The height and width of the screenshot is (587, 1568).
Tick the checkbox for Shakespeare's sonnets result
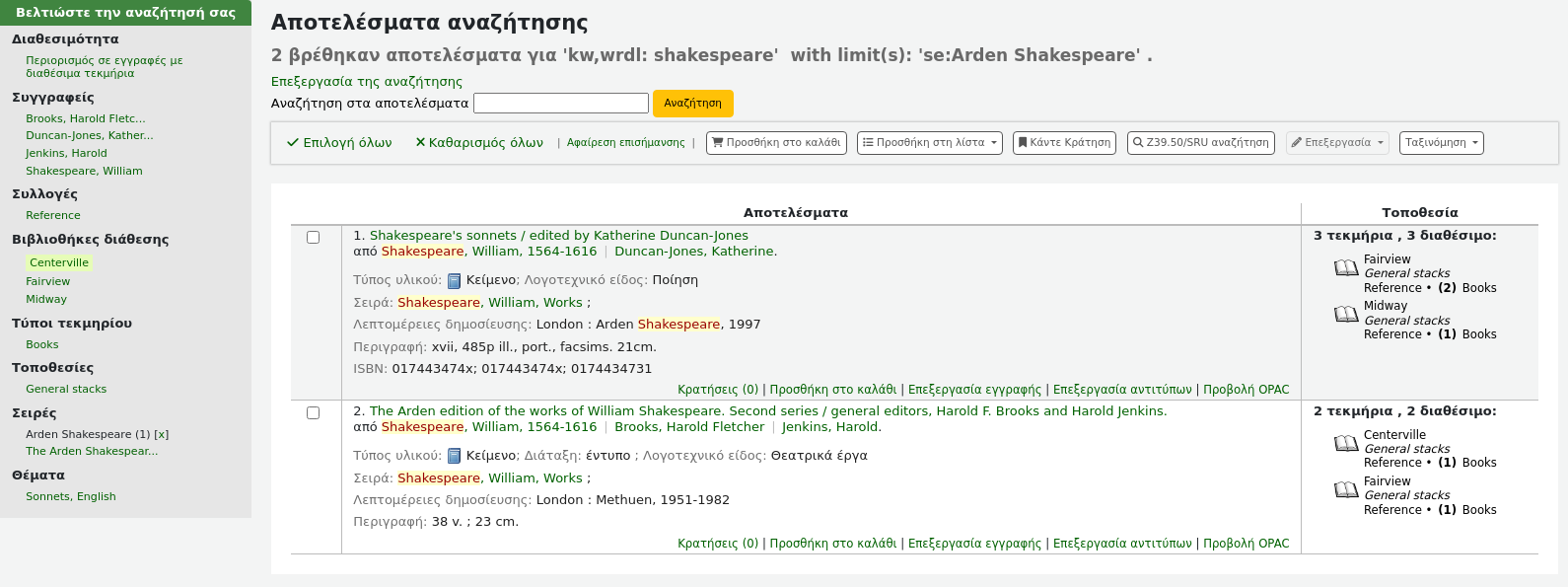[314, 238]
